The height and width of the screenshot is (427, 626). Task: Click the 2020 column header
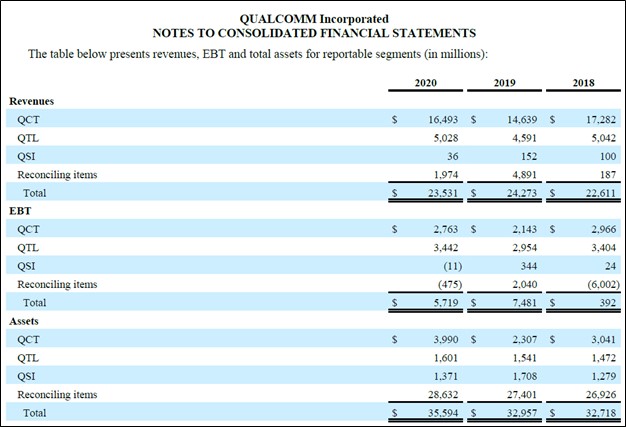[426, 83]
